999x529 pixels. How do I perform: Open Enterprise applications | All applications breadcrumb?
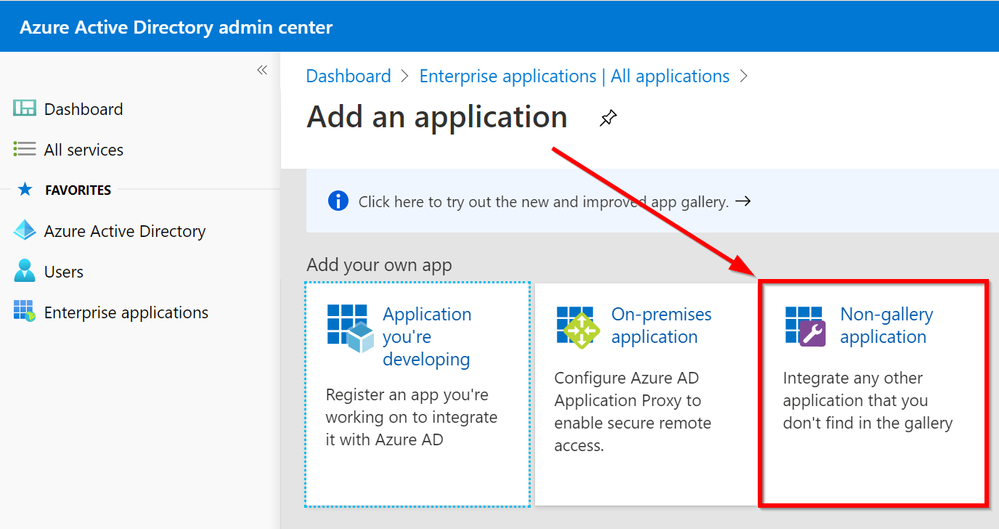tap(574, 76)
